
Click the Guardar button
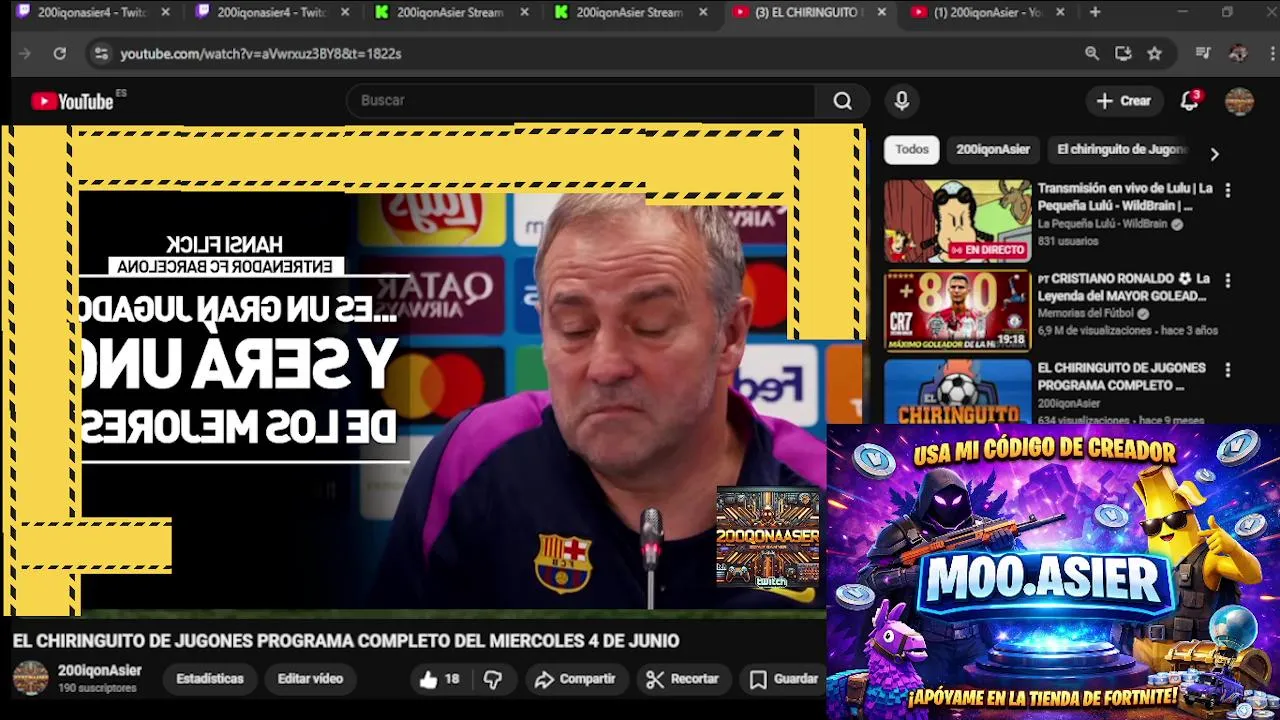pos(785,679)
